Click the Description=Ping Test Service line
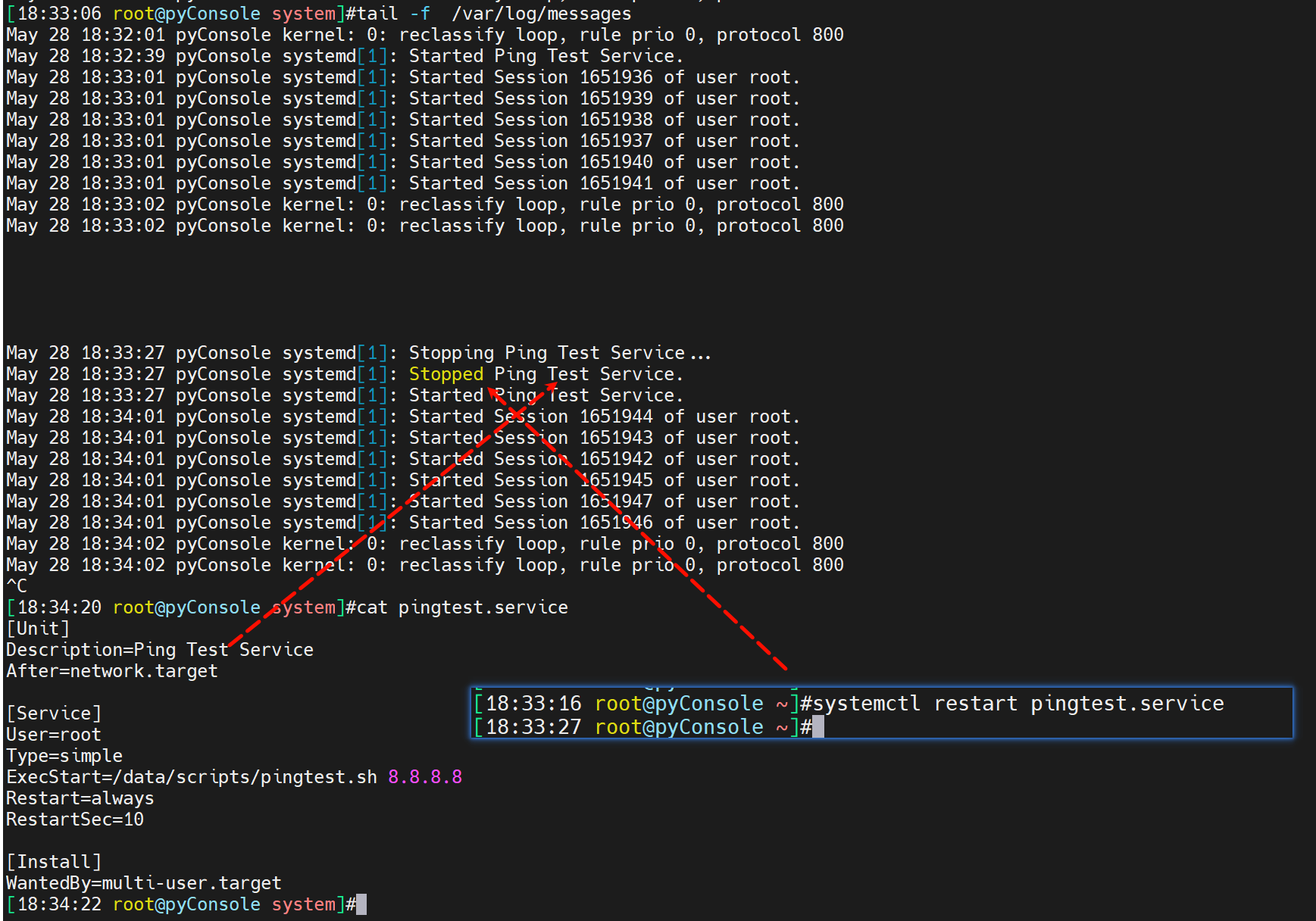Image resolution: width=1316 pixels, height=921 pixels. click(159, 650)
